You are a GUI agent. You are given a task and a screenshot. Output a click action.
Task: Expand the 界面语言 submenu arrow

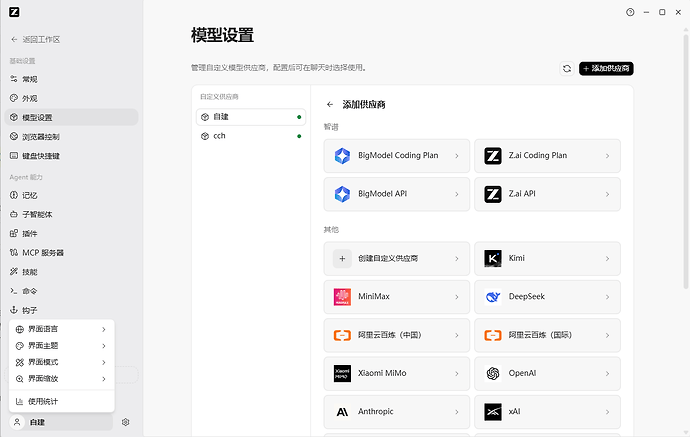104,329
